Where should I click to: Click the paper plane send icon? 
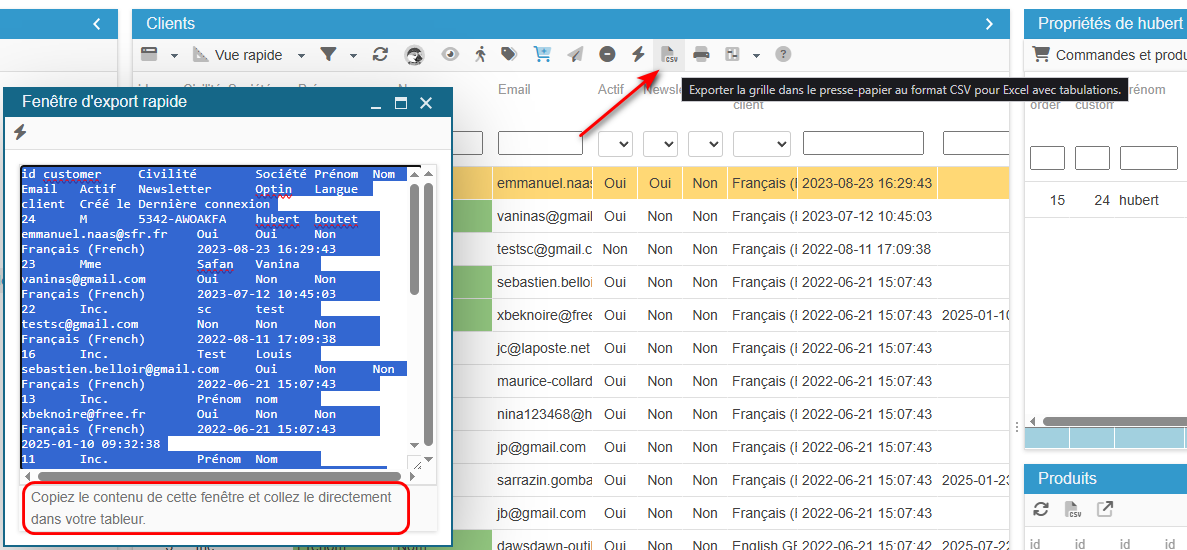point(575,55)
